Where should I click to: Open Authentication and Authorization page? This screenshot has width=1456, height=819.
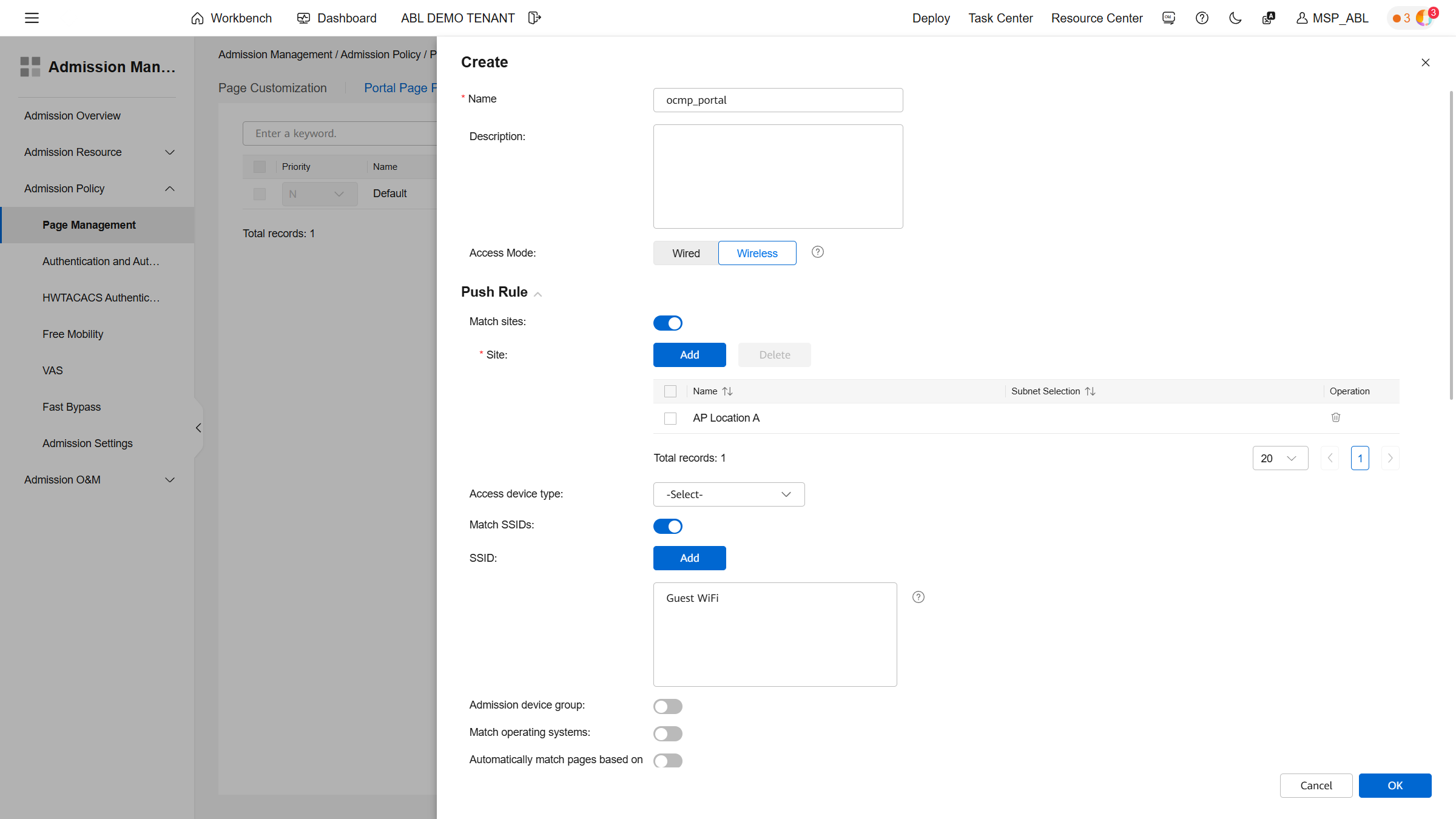101,261
